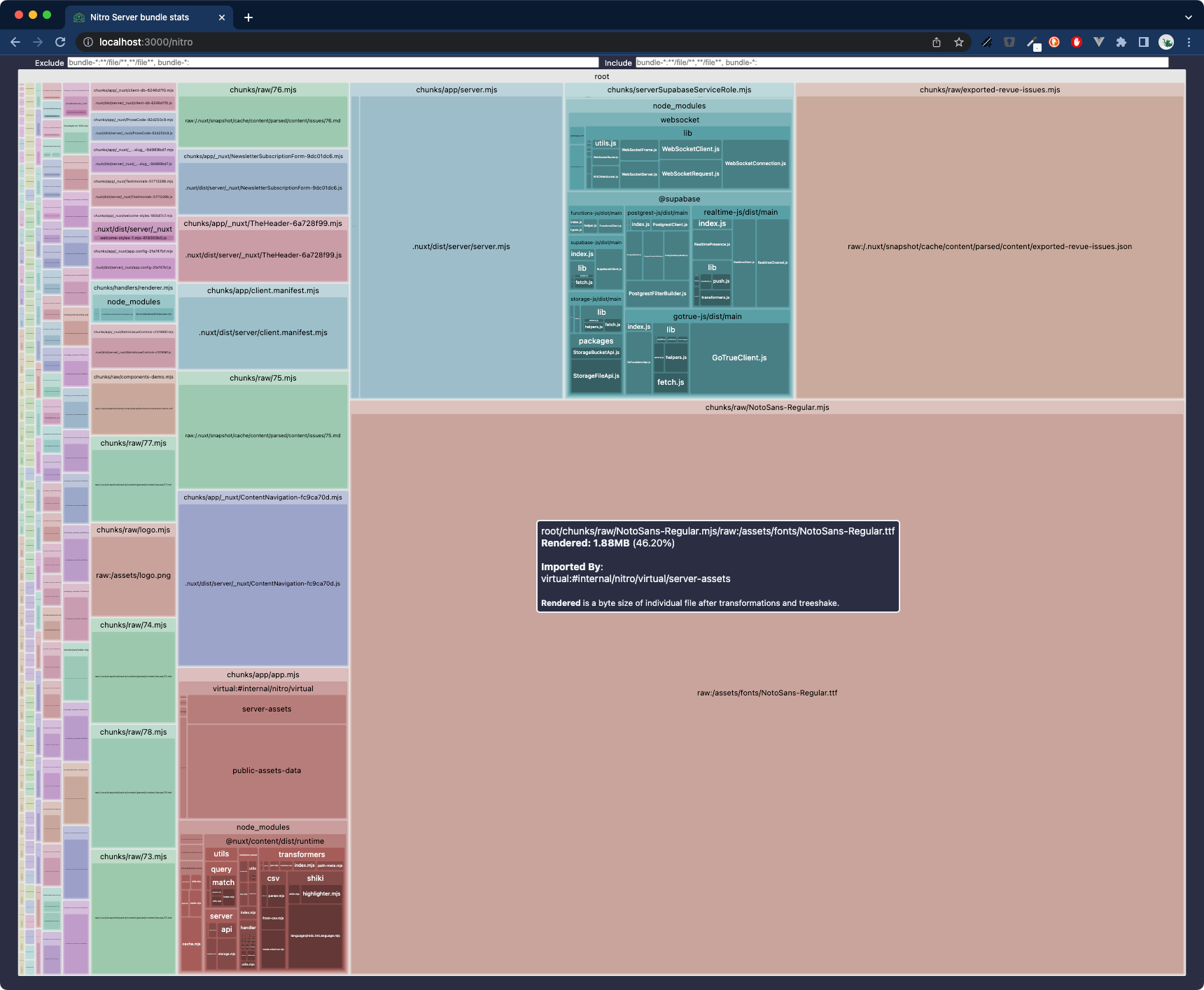This screenshot has width=1204, height=990.
Task: Click into the Exclude filter field
Action: tap(332, 62)
